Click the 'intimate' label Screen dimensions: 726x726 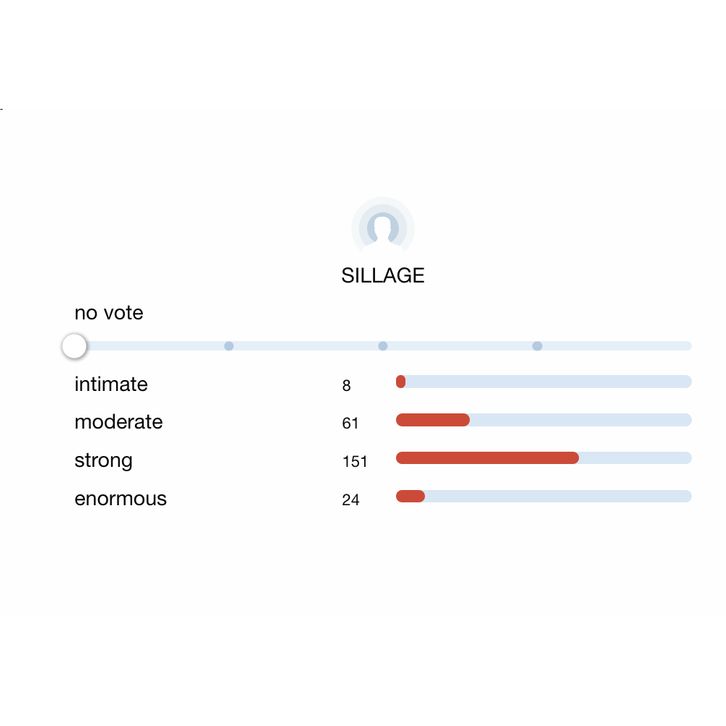tap(111, 385)
